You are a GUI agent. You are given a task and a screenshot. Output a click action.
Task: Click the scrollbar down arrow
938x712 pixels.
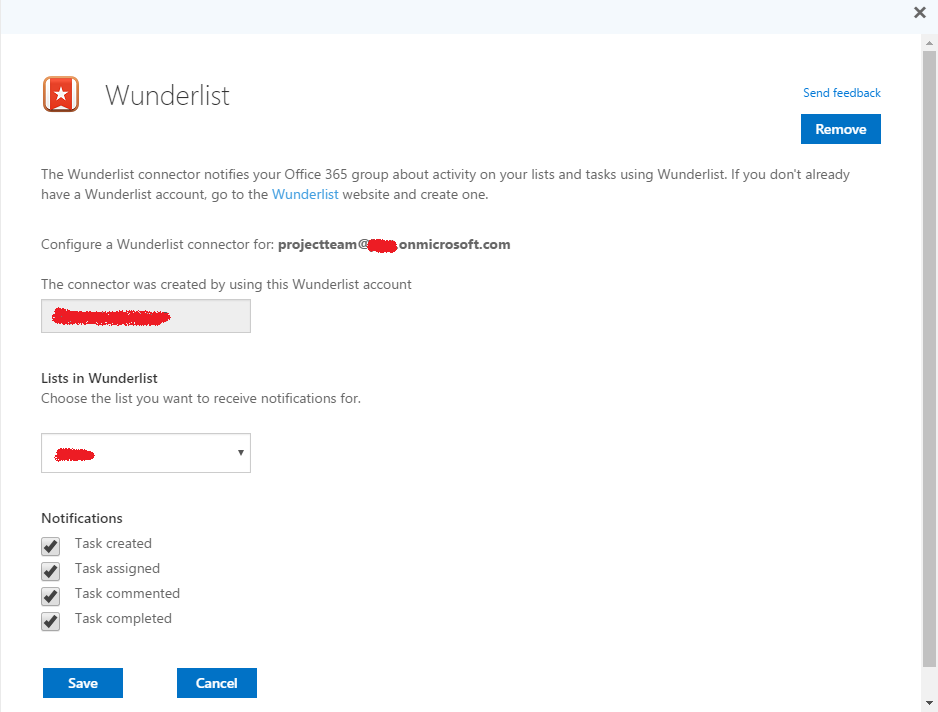click(930, 703)
